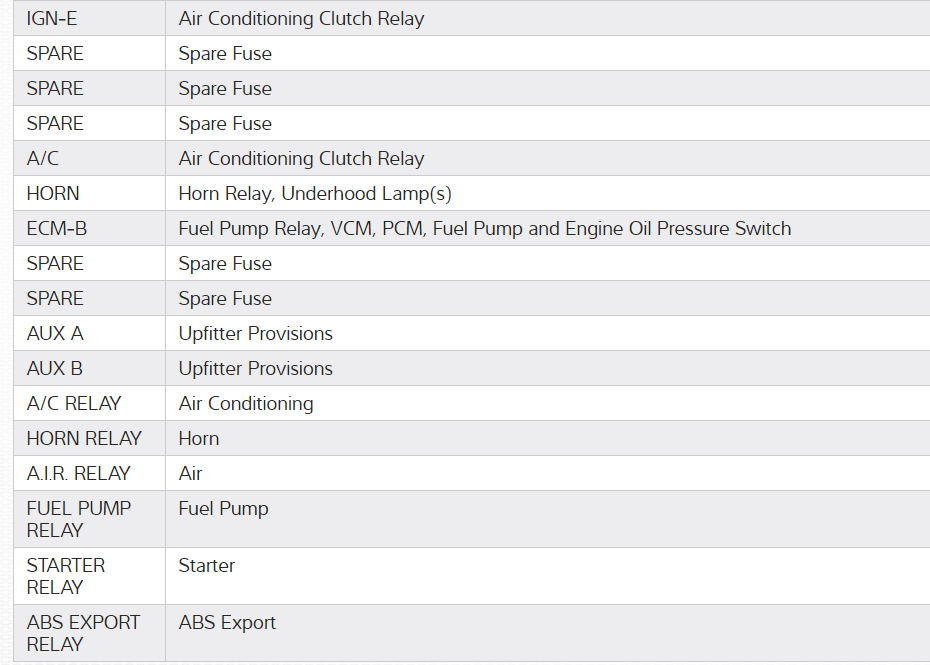930x665 pixels.
Task: Select "Upfitter Provisions" text in AUX A row
Action: point(255,334)
